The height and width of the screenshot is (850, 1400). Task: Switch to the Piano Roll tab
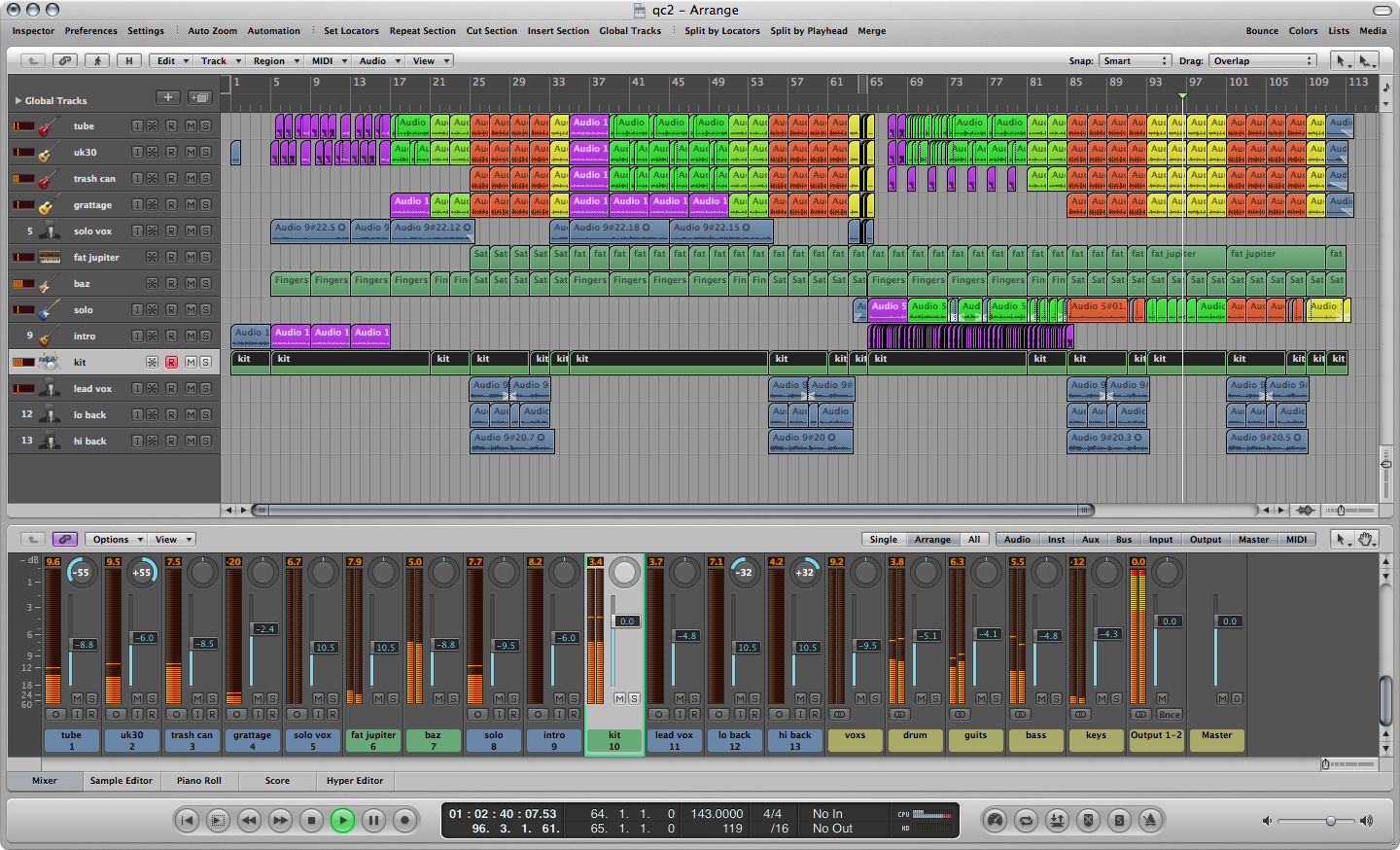point(198,780)
